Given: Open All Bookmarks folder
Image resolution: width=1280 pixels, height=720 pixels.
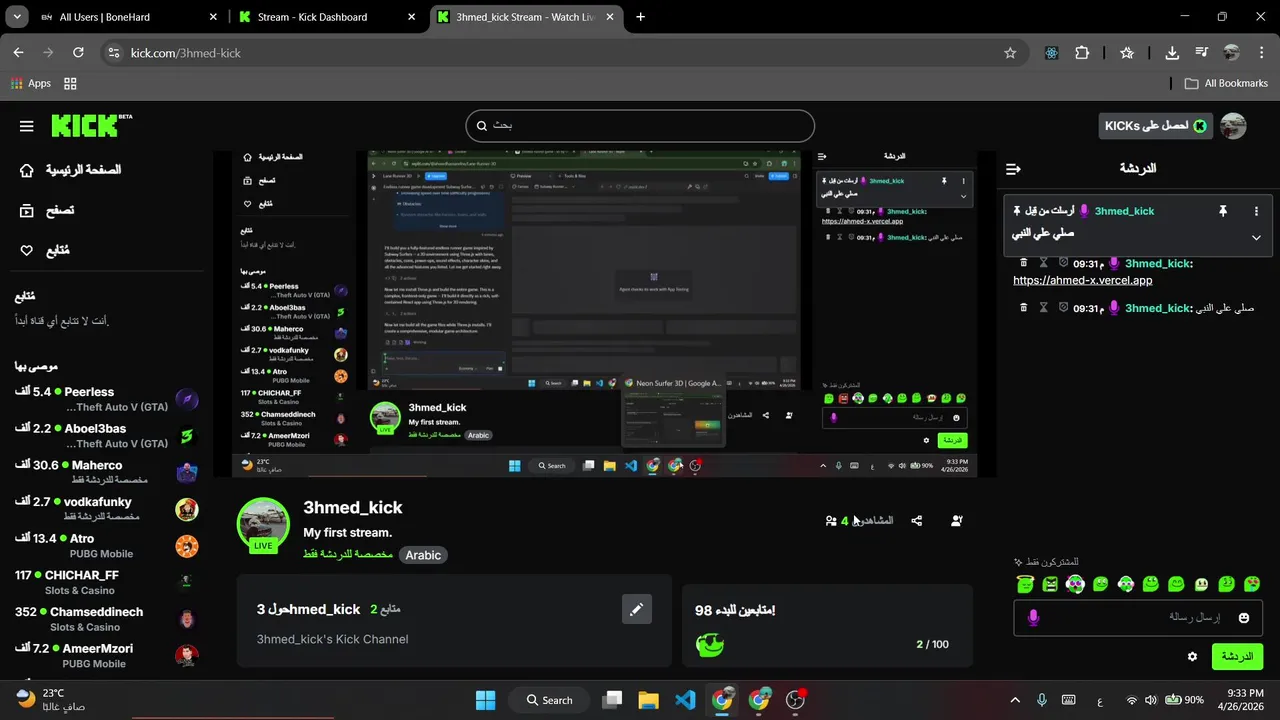Looking at the screenshot, I should (1226, 83).
